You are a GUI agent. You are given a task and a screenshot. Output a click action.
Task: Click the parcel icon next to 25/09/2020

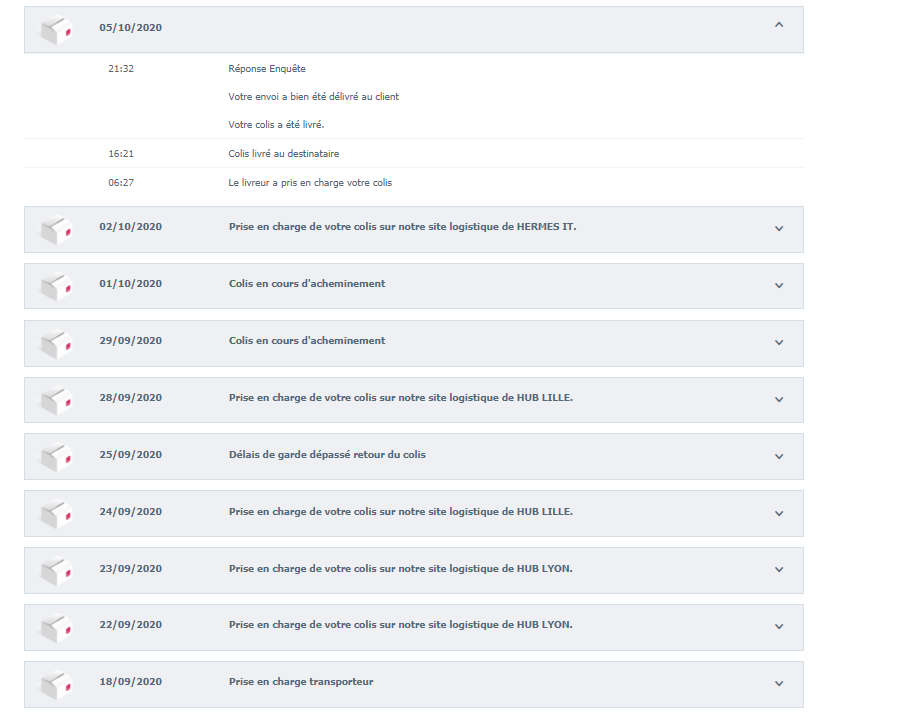[56, 457]
